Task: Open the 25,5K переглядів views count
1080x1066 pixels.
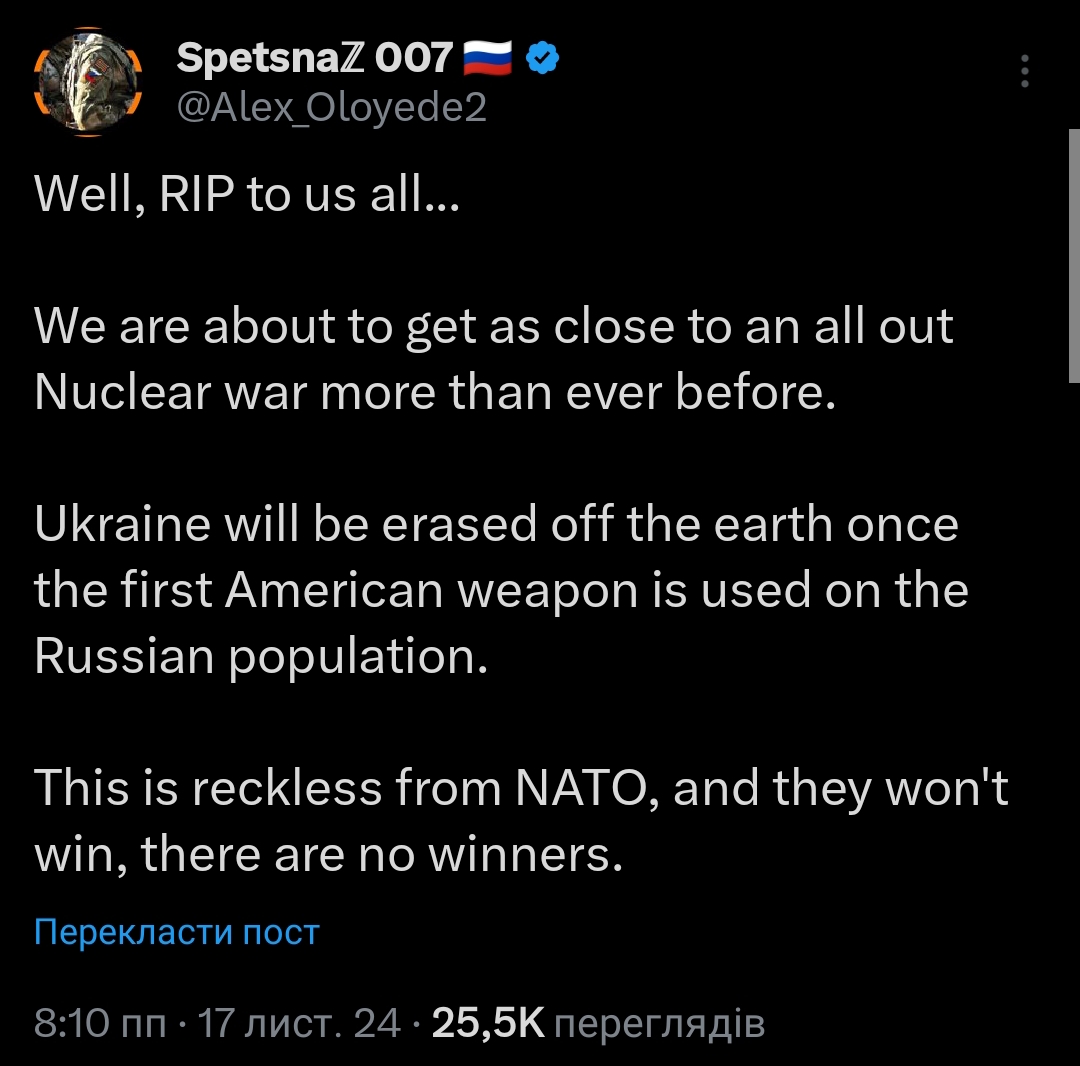Action: pos(598,1023)
